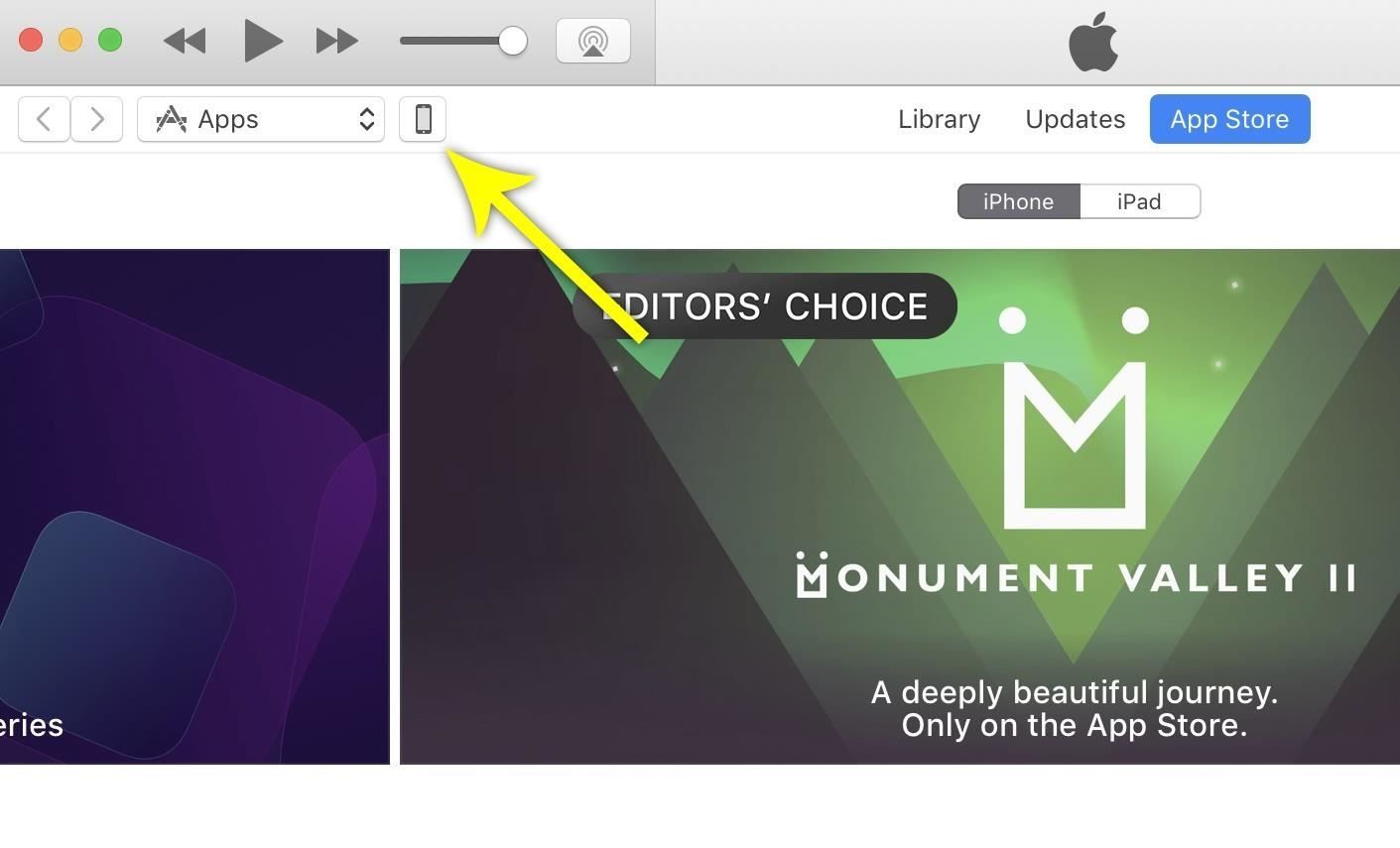Click the volume slider knob

(x=513, y=41)
